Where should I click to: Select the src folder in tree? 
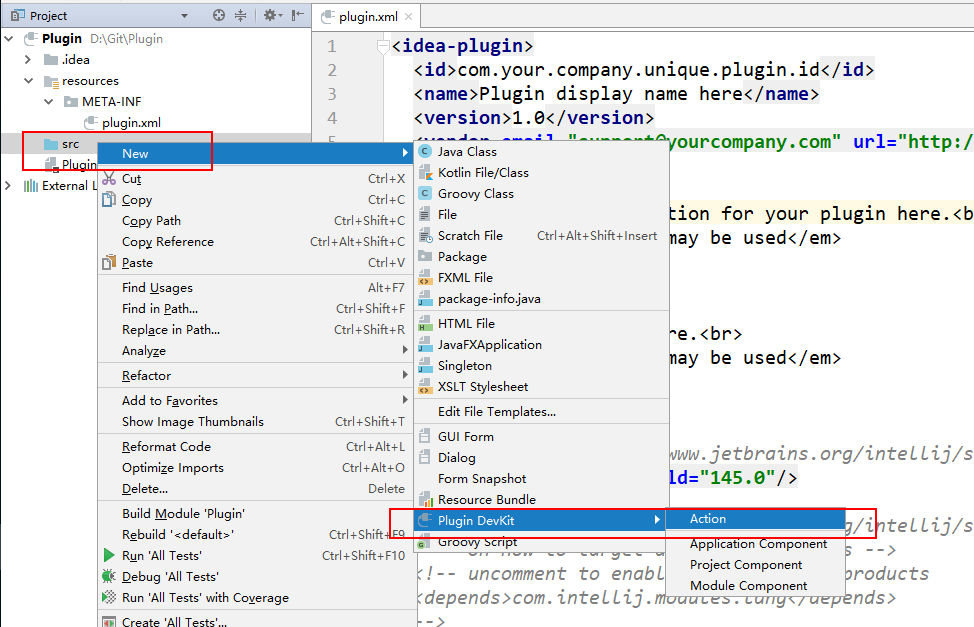[x=70, y=144]
